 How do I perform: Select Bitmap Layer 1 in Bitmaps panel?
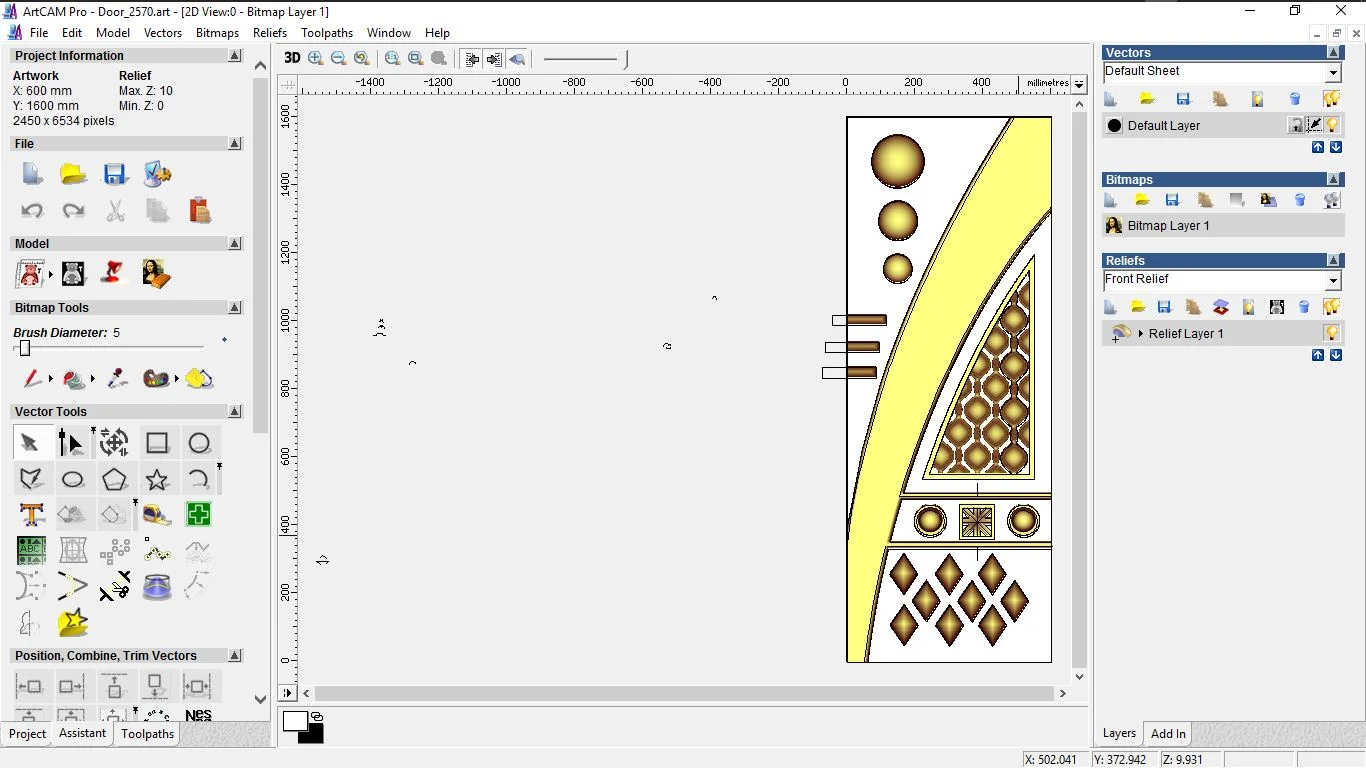[x=1168, y=226]
